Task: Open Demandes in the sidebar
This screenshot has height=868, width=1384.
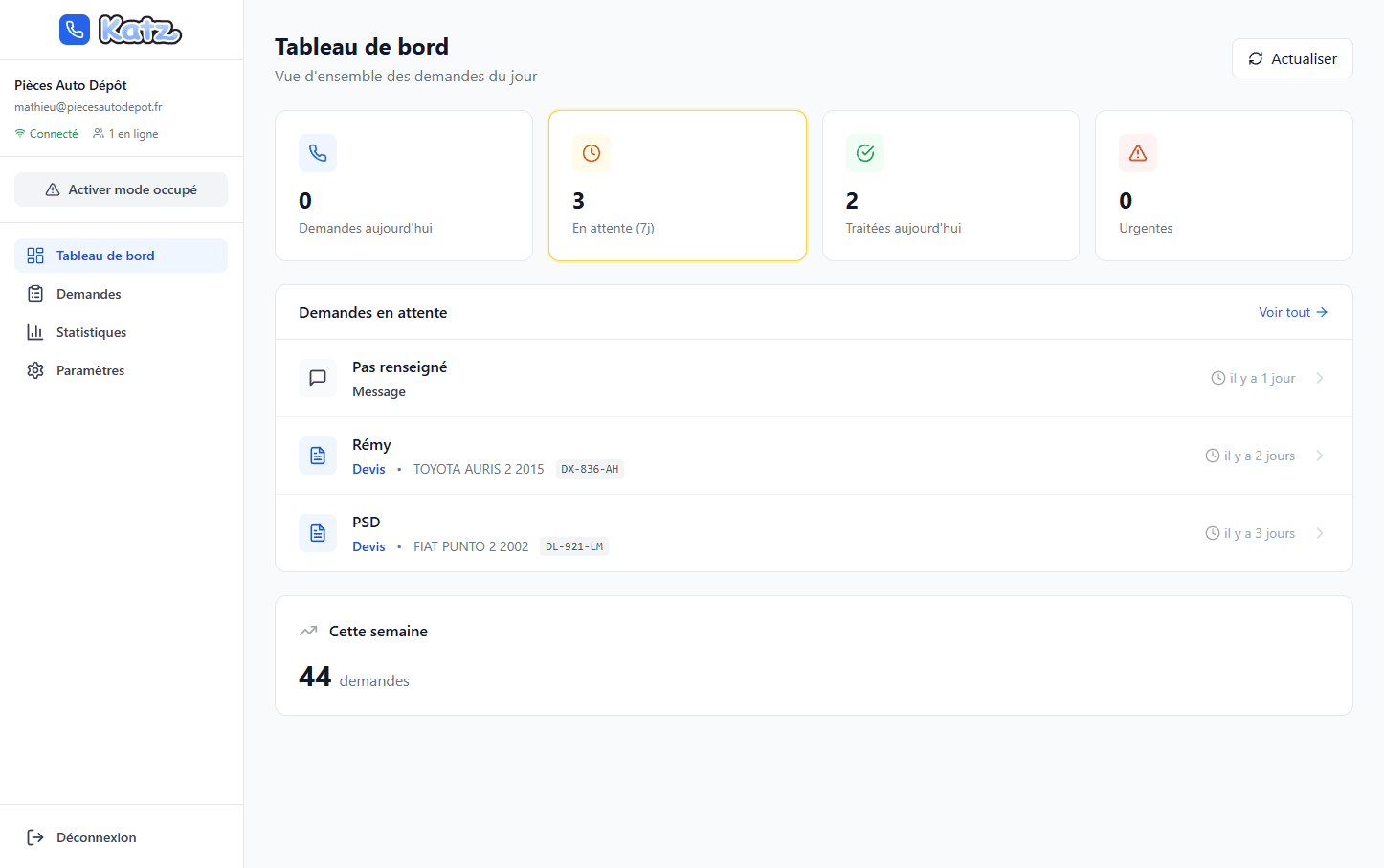Action: click(88, 294)
